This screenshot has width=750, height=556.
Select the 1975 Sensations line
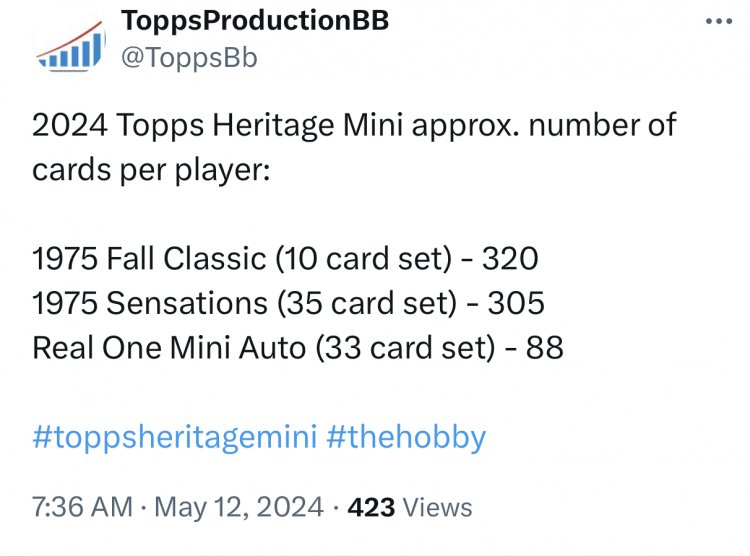click(x=288, y=303)
